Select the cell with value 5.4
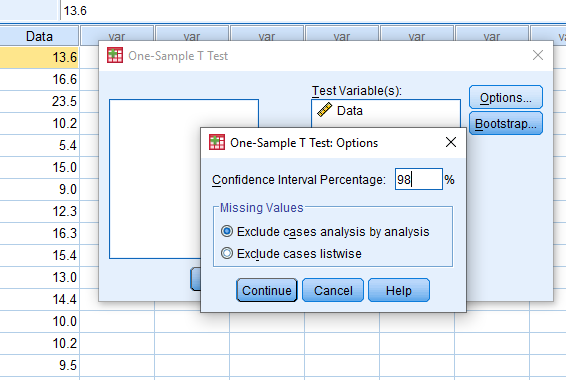 click(39, 145)
